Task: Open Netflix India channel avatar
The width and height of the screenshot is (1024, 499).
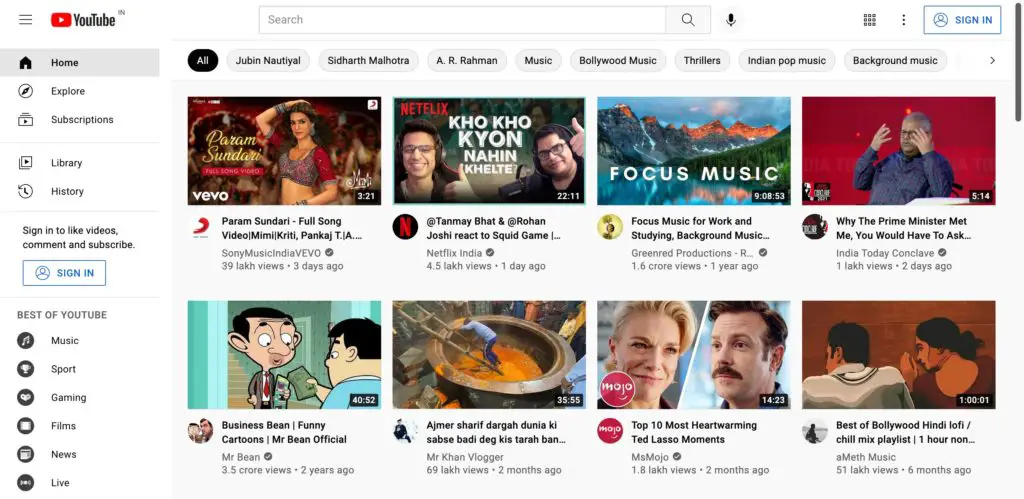Action: coord(405,227)
